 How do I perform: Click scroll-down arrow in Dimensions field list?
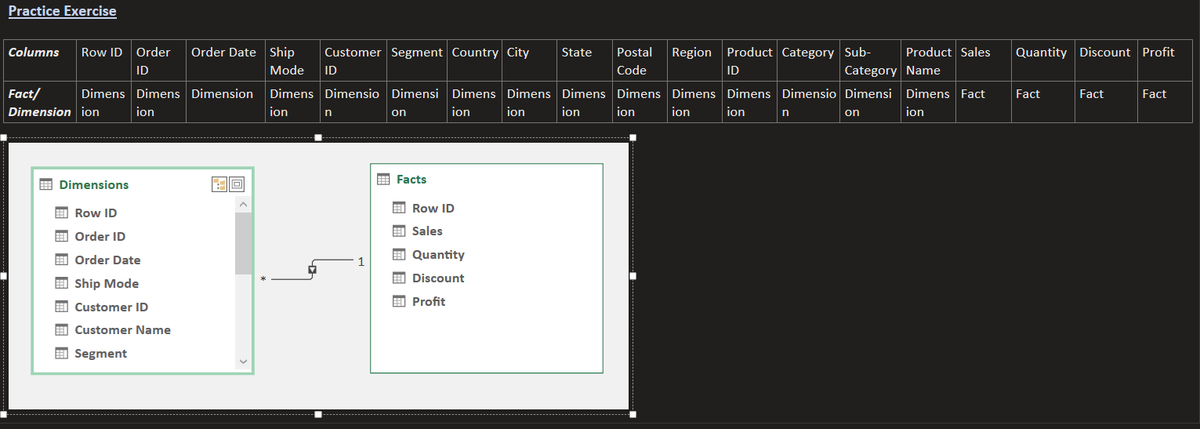click(x=242, y=362)
